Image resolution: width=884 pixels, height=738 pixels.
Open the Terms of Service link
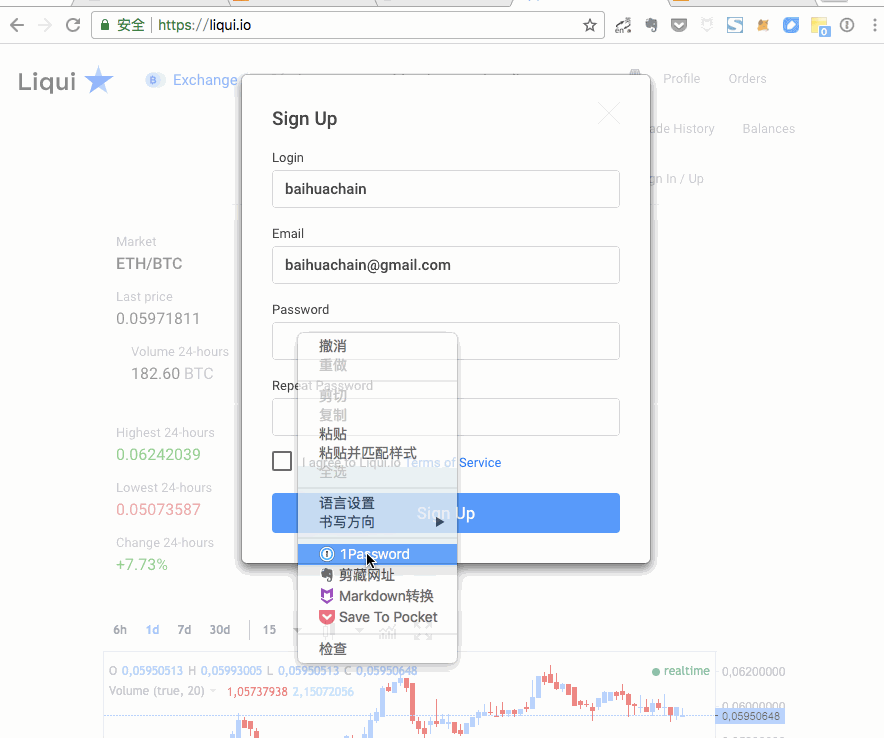coord(453,463)
